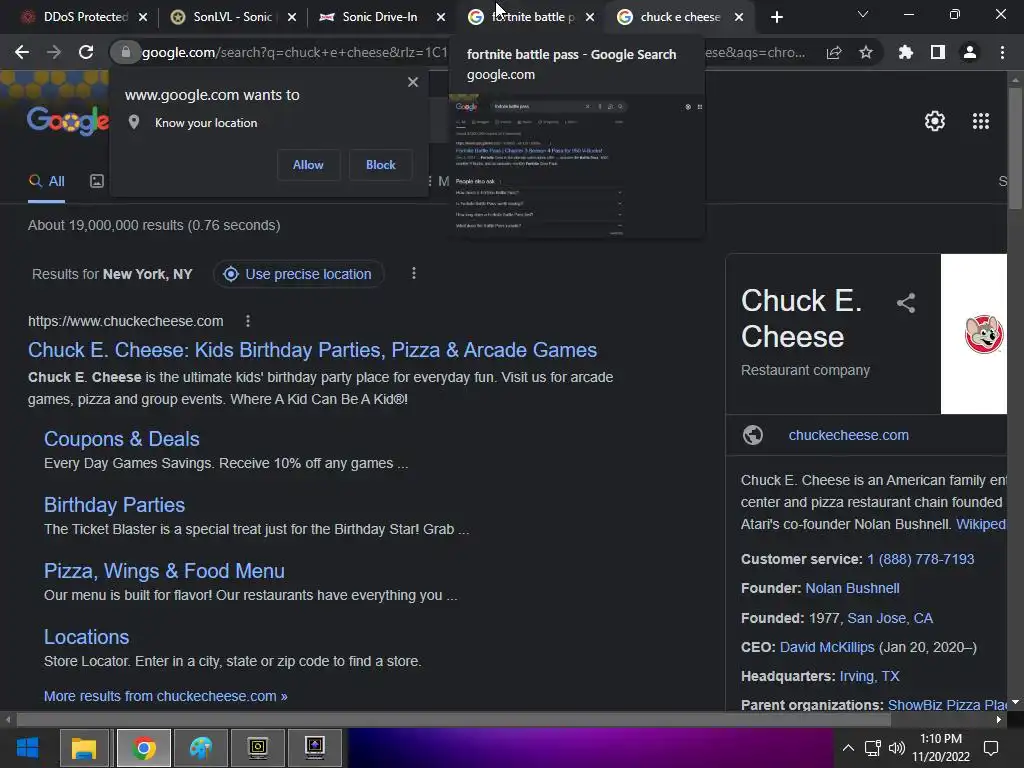Screen dimensions: 1024x768
Task: Open network icon in system tray
Action: pos(872,748)
